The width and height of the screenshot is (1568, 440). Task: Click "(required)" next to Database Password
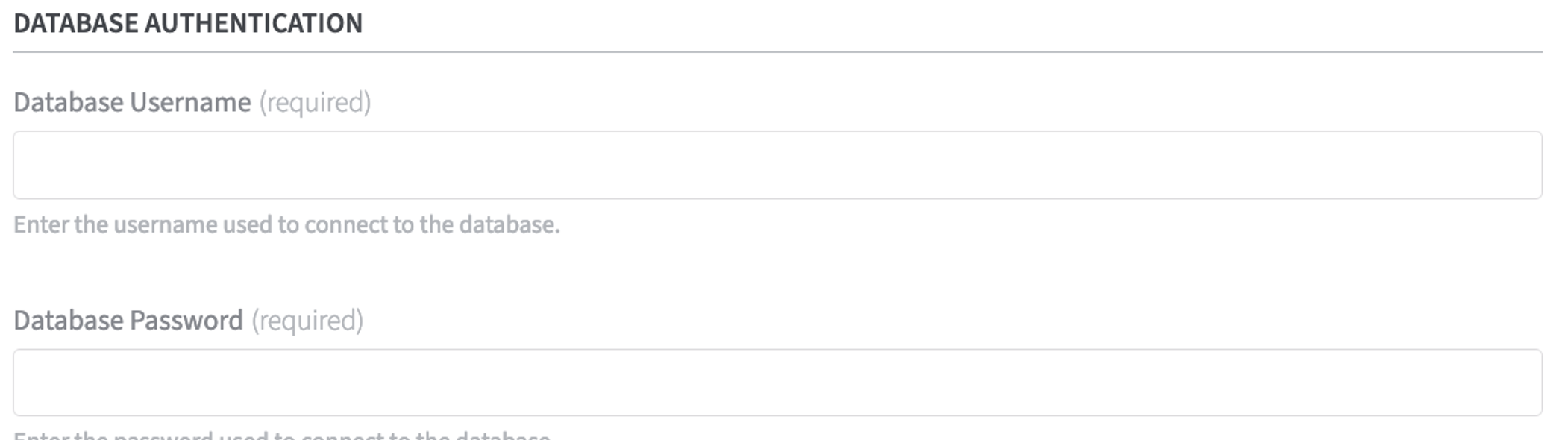click(x=307, y=320)
